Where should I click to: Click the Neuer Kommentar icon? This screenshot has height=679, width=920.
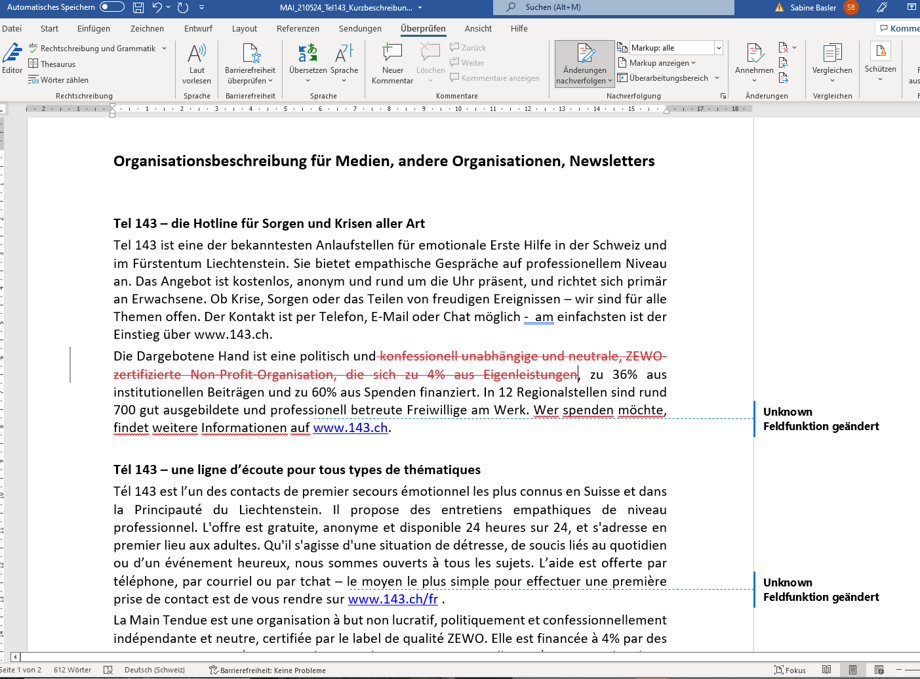click(x=392, y=54)
